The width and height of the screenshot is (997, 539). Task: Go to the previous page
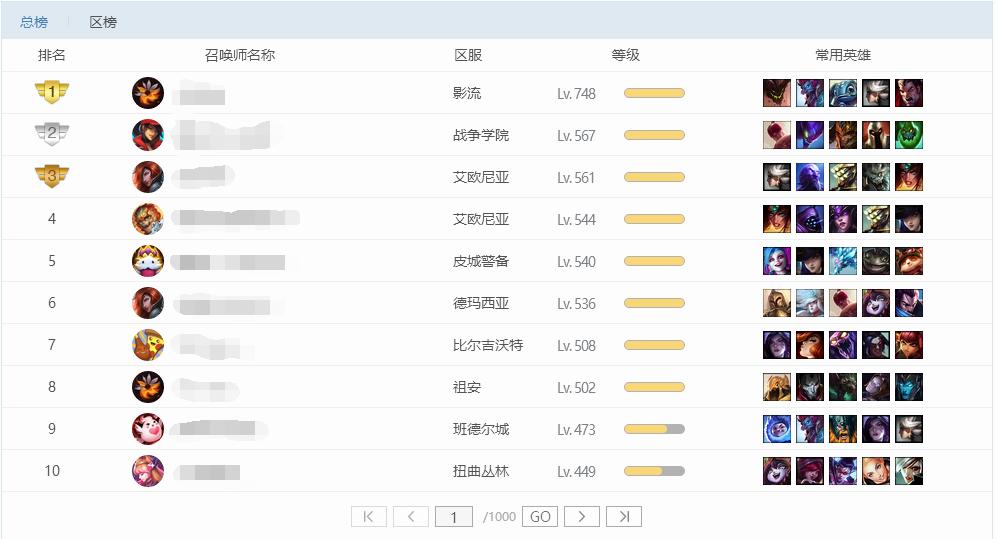tap(410, 516)
